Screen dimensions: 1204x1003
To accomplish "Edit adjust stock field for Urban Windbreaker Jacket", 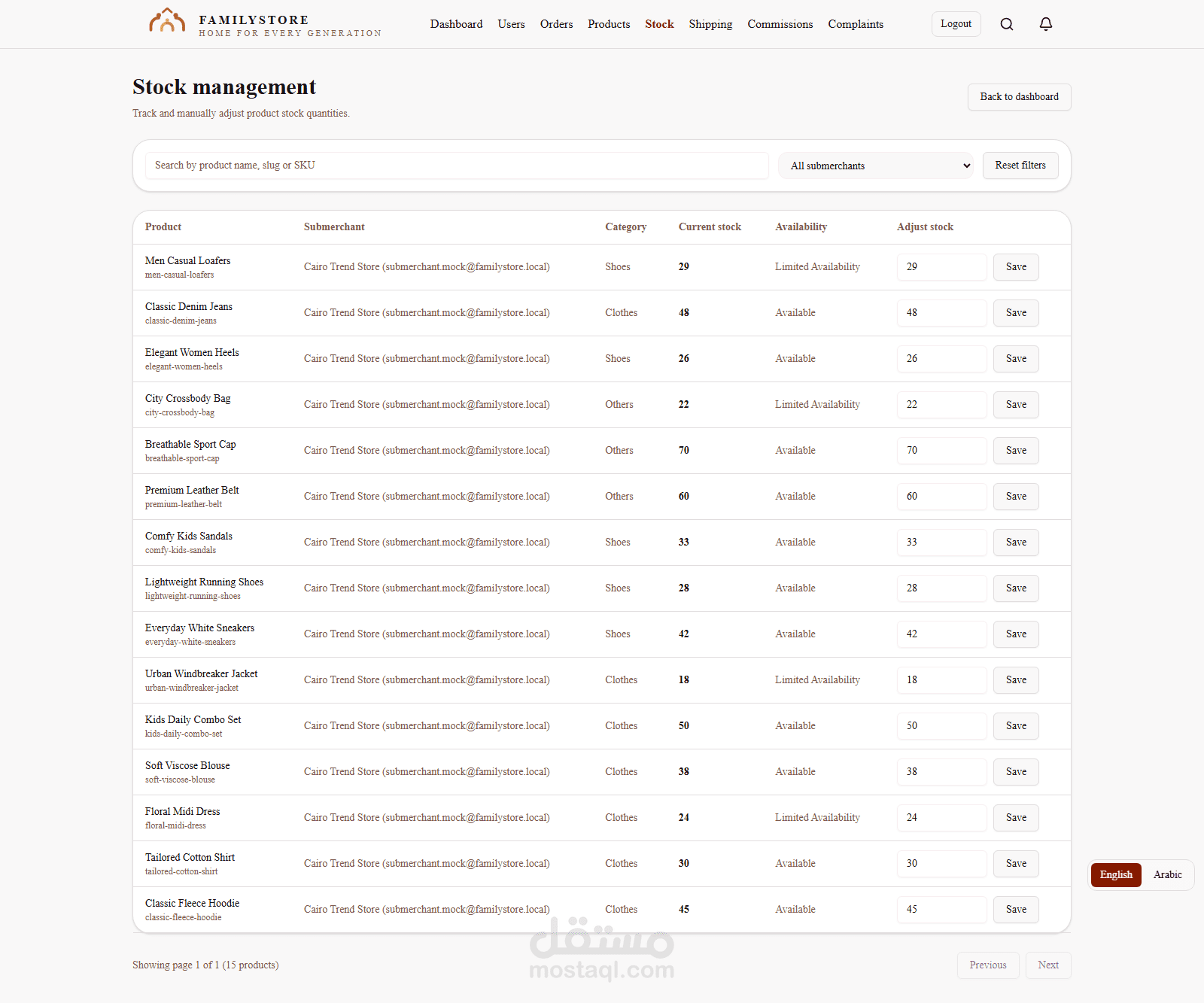I will click(941, 680).
